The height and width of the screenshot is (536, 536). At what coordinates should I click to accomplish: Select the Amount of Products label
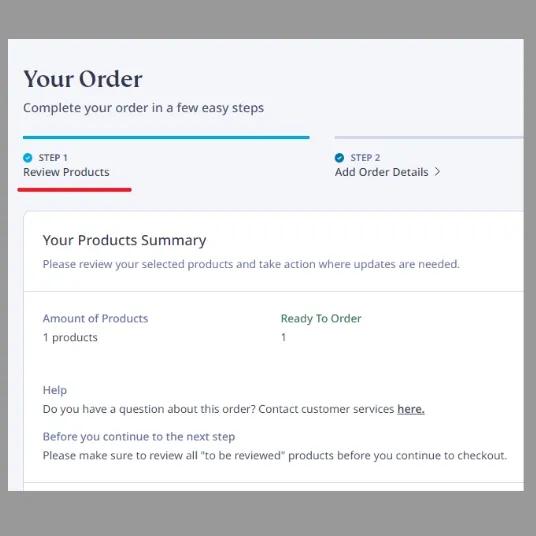(x=95, y=318)
